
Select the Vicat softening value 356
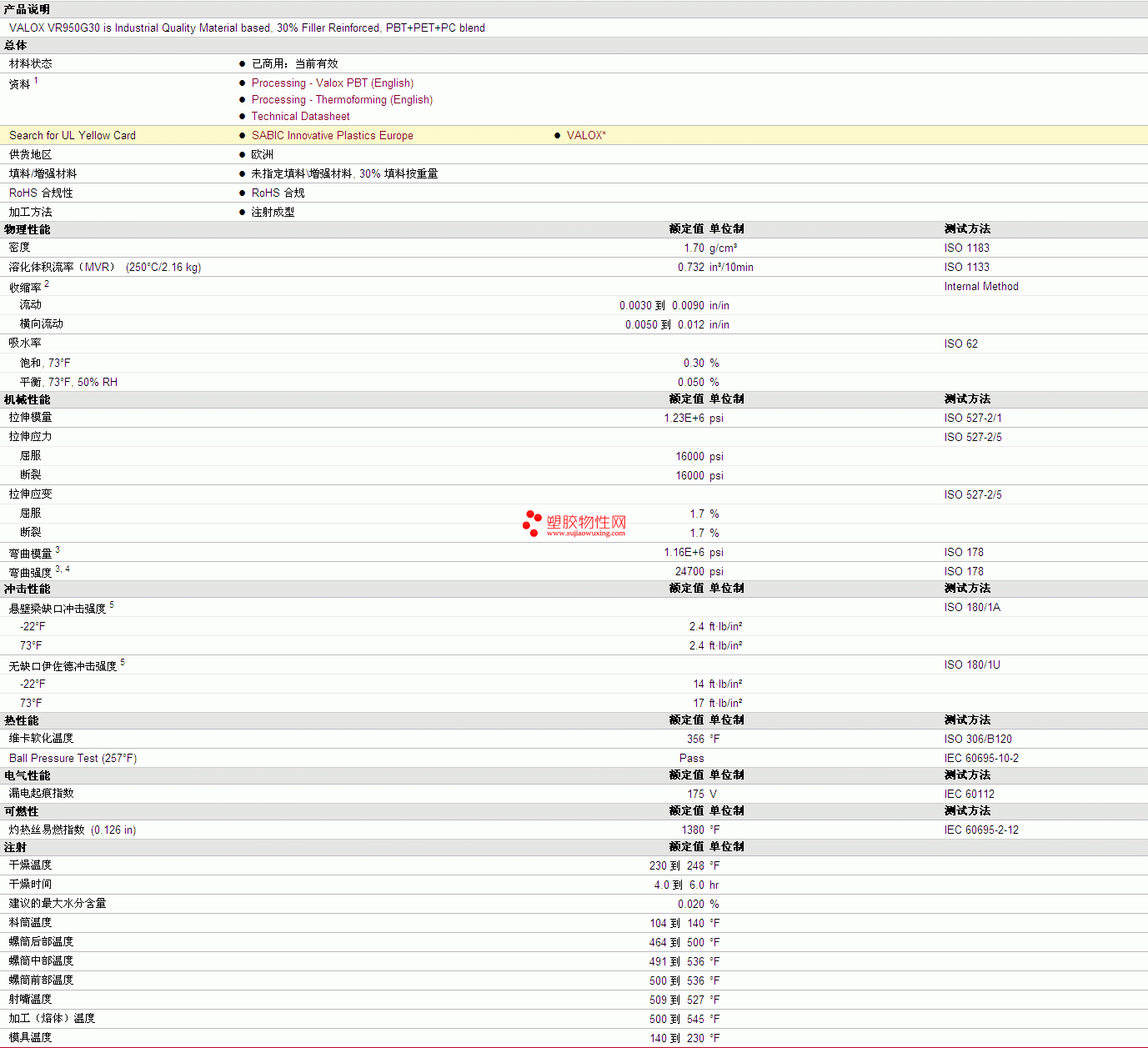695,740
